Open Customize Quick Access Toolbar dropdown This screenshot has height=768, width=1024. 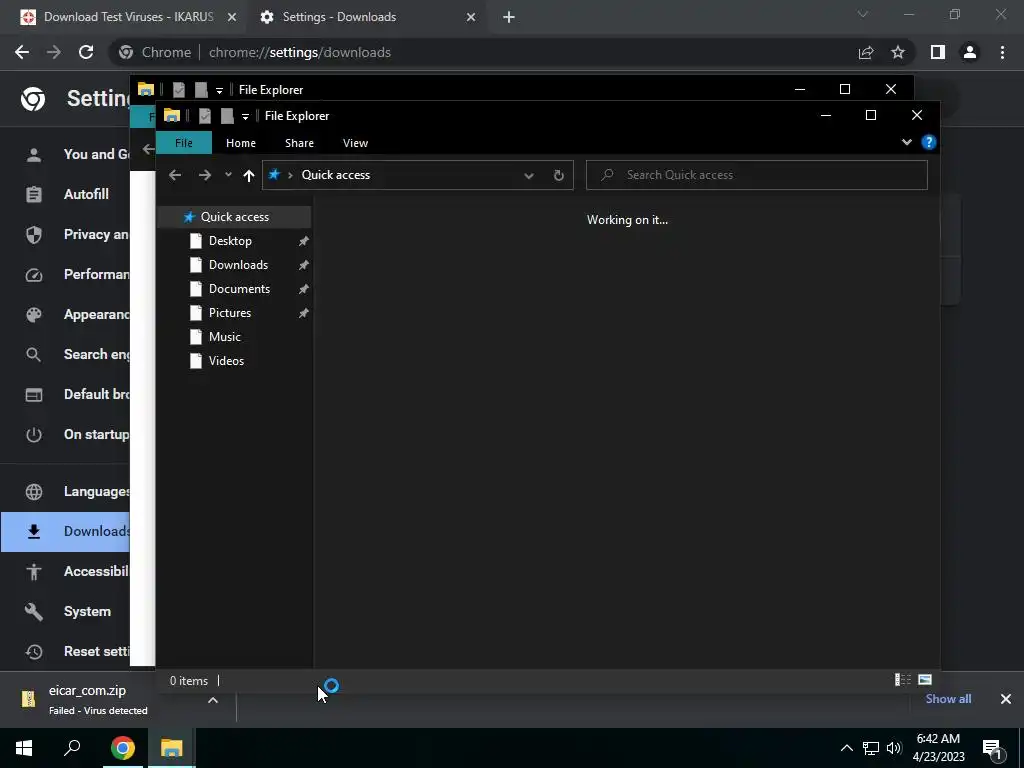245,116
